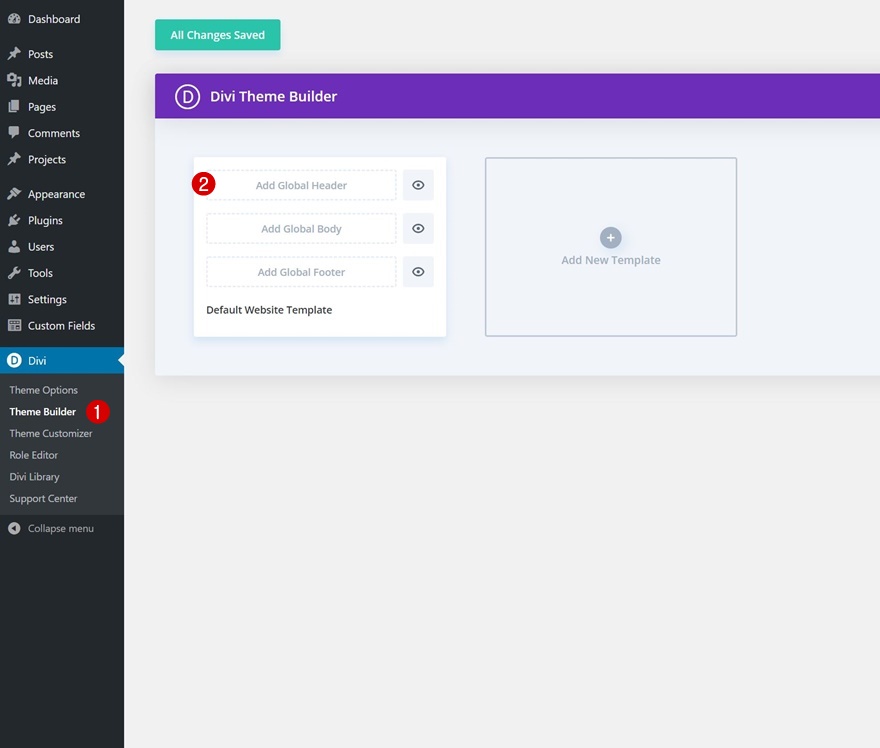Click the Settings icon in the admin menu
880x748 pixels.
(14, 299)
